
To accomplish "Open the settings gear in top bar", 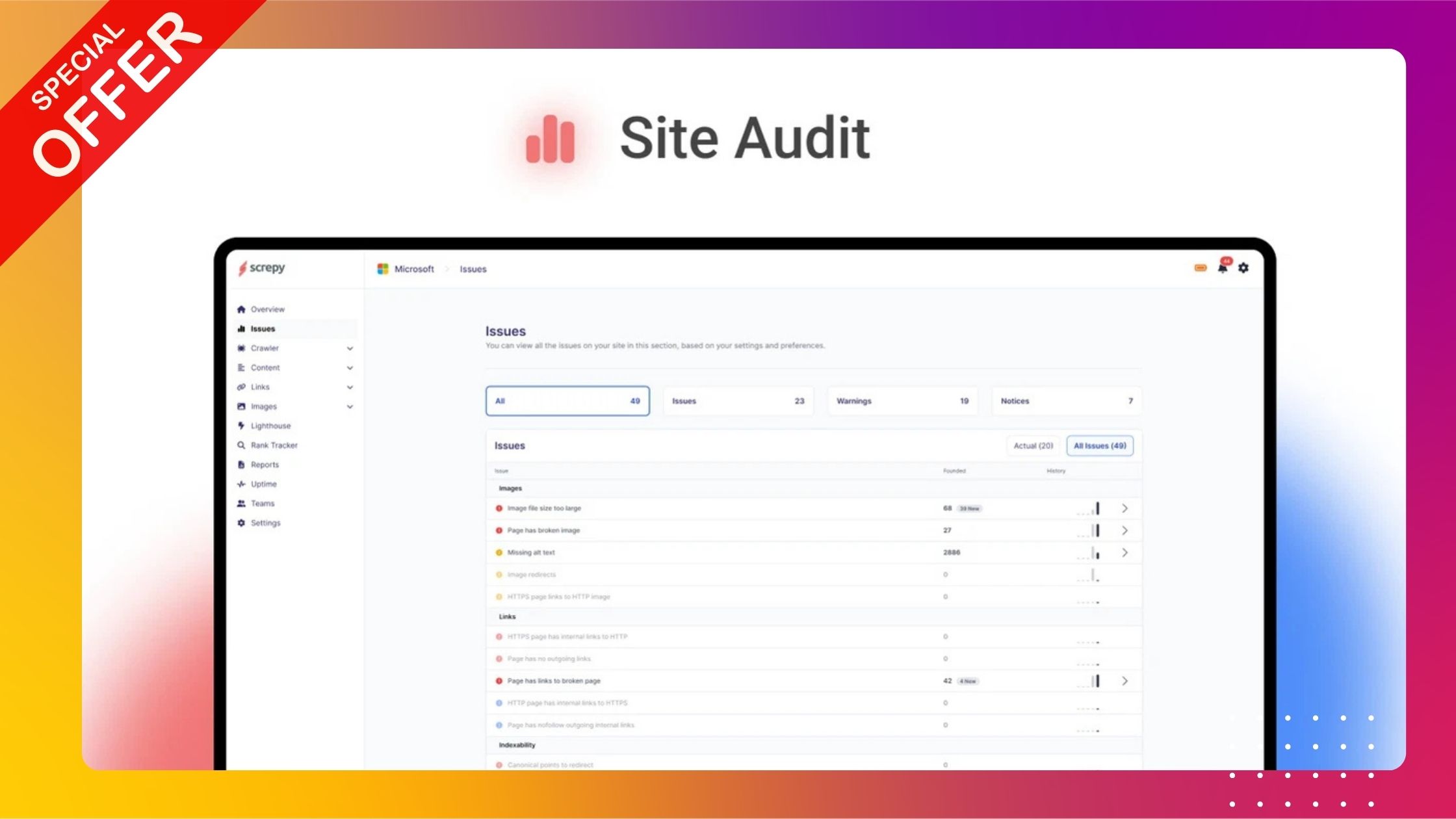I will pos(1243,268).
